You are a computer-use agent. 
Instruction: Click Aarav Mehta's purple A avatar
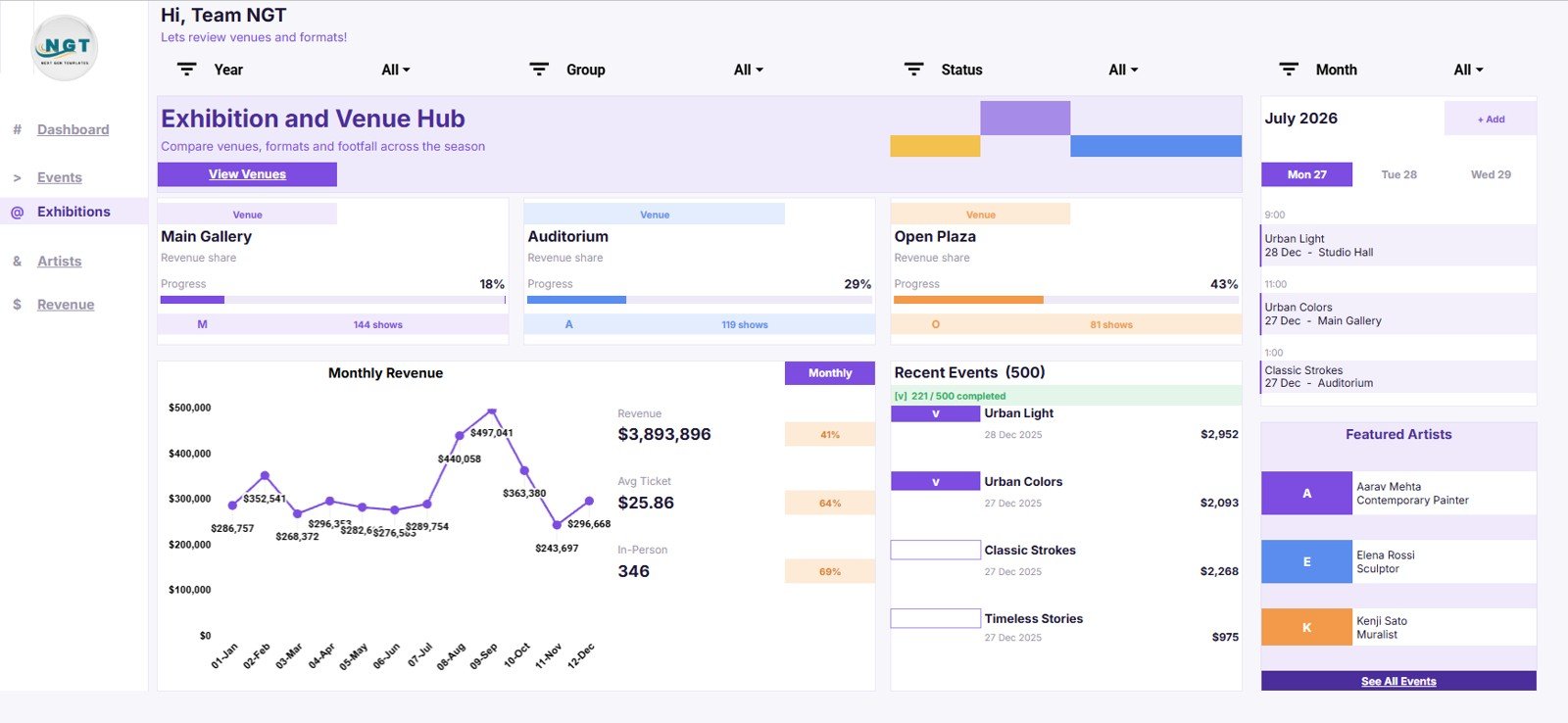(x=1306, y=493)
